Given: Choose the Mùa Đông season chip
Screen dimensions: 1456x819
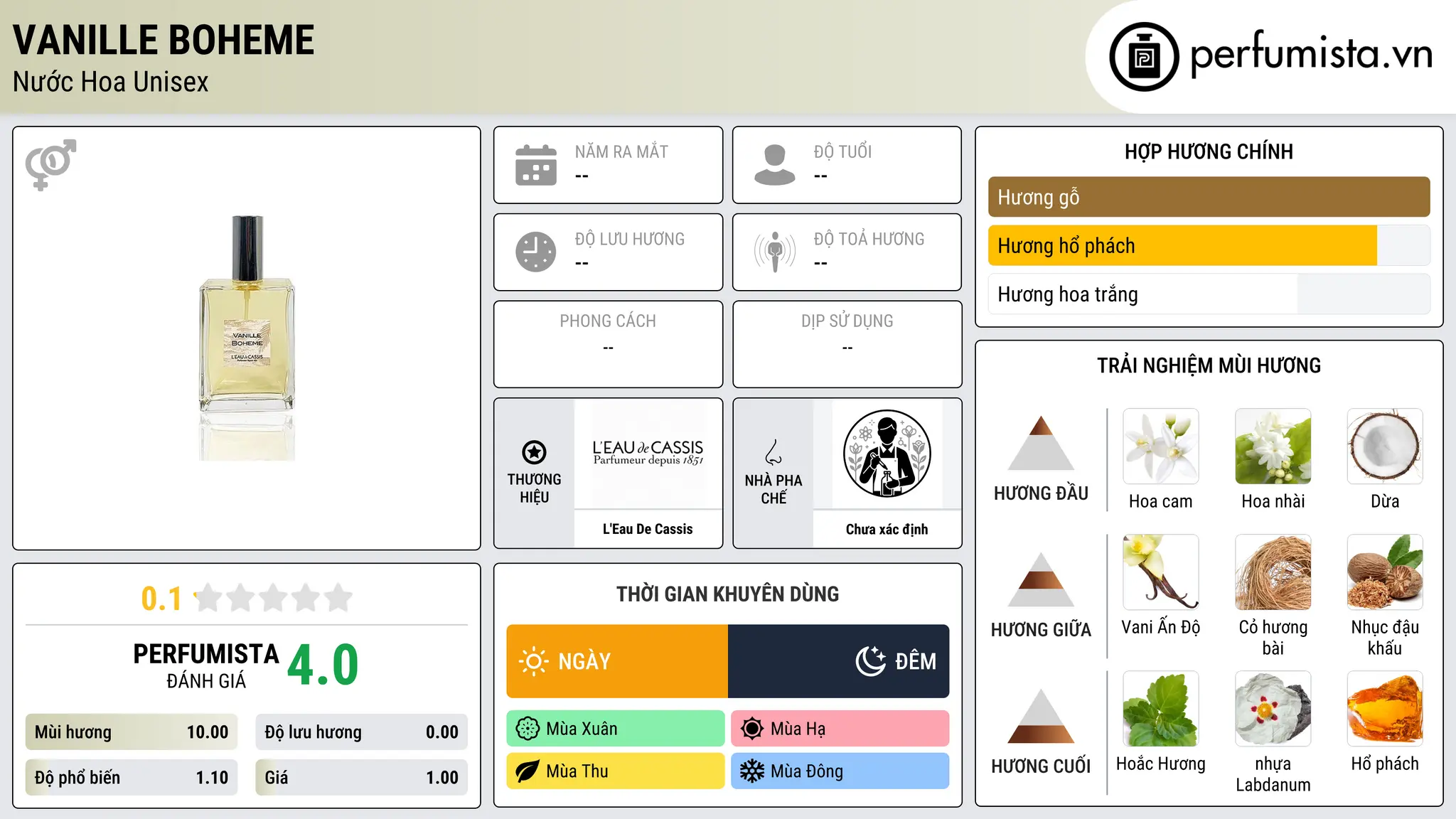Looking at the screenshot, I should click(840, 771).
